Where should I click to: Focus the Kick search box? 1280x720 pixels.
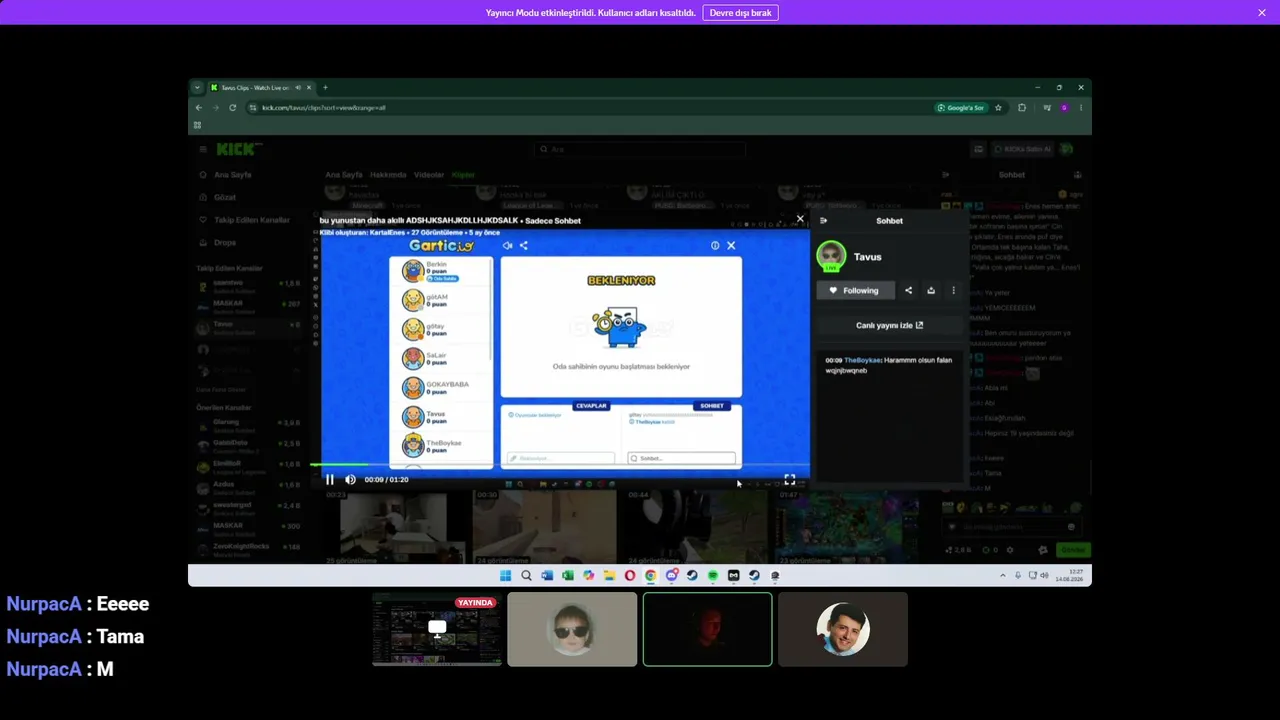pyautogui.click(x=640, y=149)
